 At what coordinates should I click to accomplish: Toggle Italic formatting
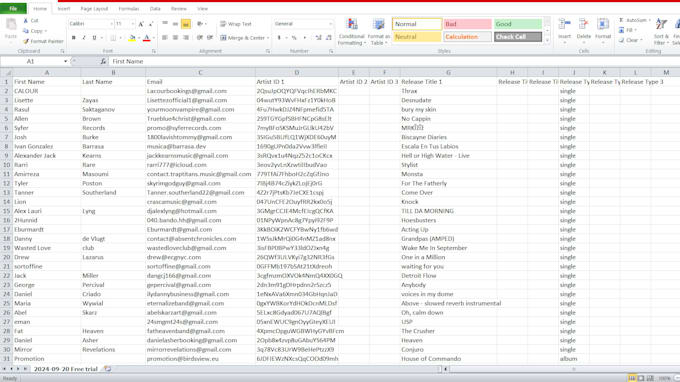84,38
